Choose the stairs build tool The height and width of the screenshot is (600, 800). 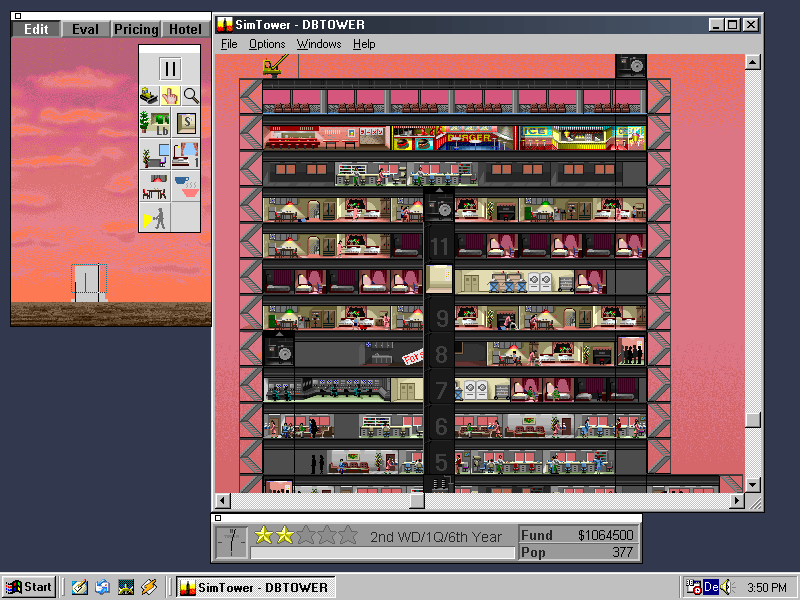[x=186, y=123]
